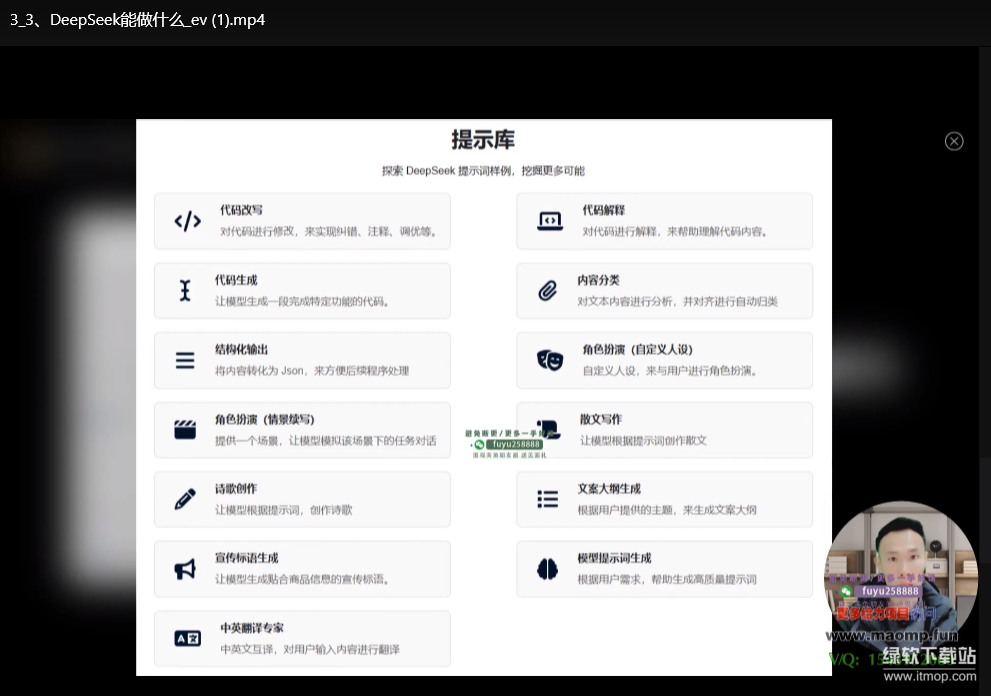991x696 pixels.
Task: Click the 提示库 page heading
Action: [483, 139]
